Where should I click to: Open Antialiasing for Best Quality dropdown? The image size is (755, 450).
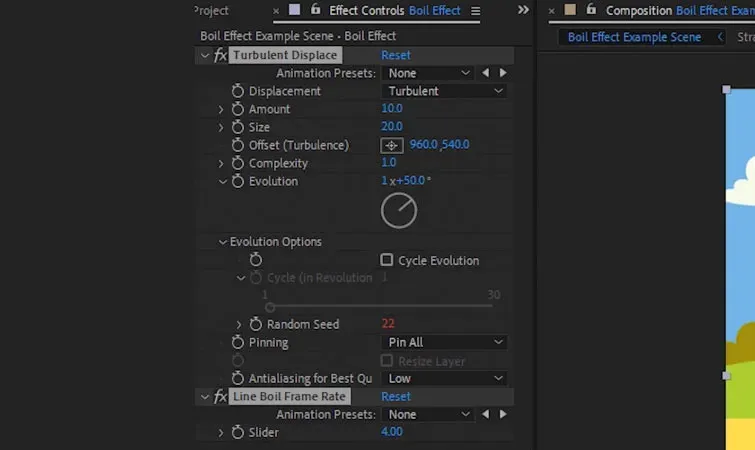coord(444,378)
